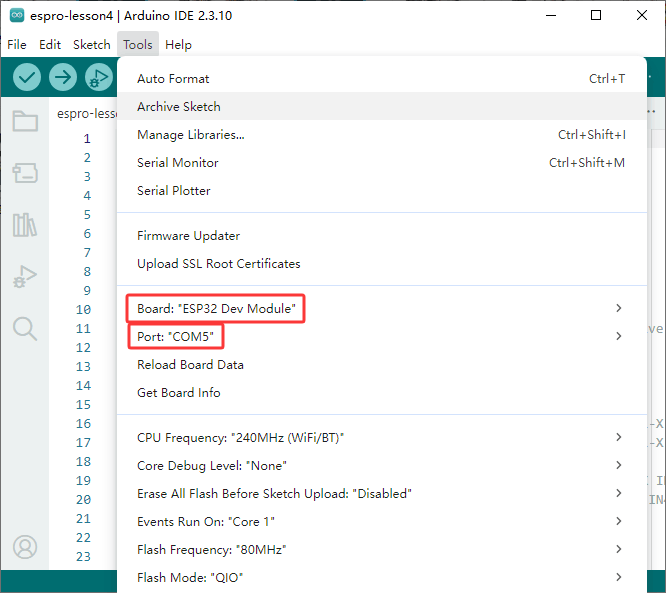The height and width of the screenshot is (593, 666).
Task: Select the espro-lesson4 editor tab
Action: (87, 113)
